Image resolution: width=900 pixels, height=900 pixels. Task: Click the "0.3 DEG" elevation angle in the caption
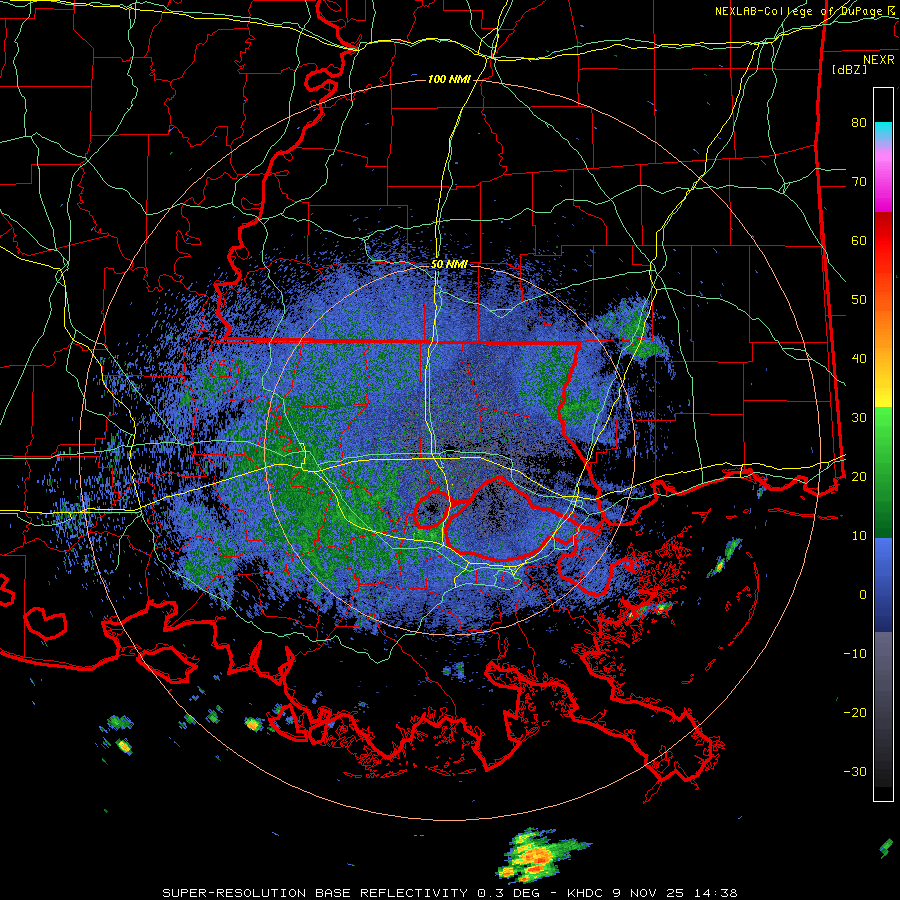point(508,893)
